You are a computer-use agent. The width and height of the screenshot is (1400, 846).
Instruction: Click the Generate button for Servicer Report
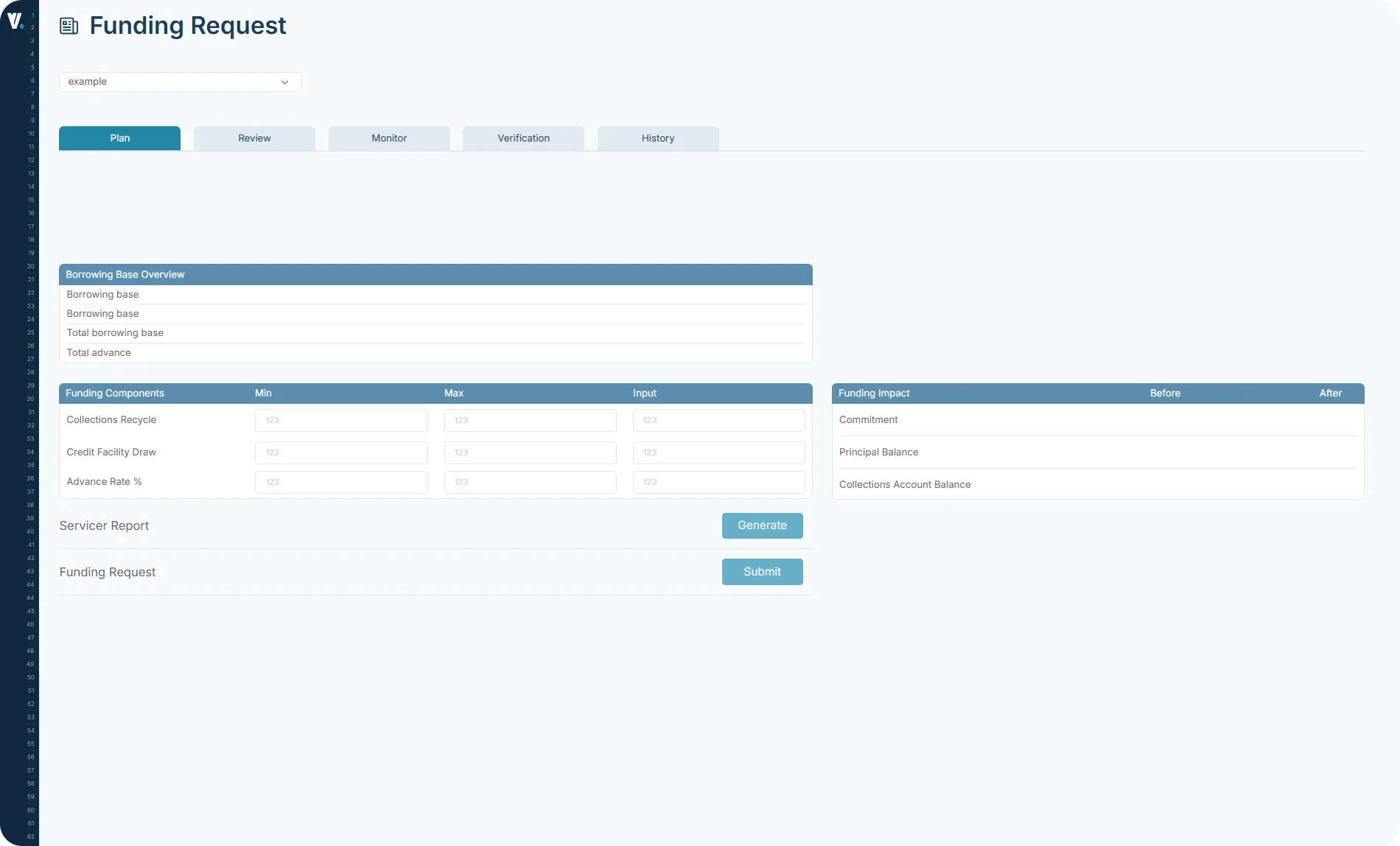pos(762,525)
